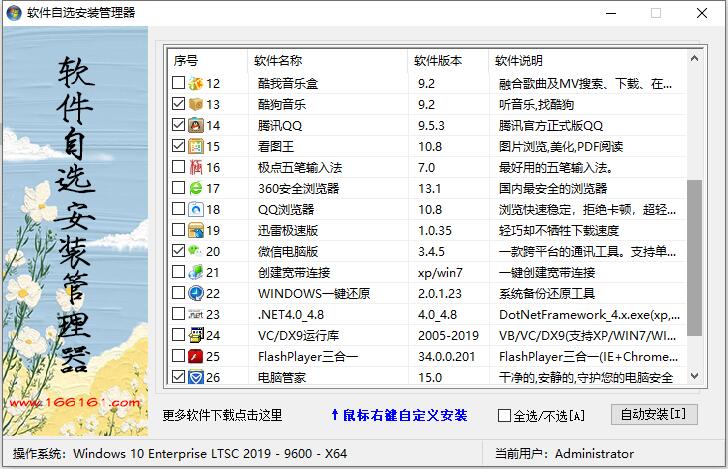728x469 pixels.
Task: Open the 更多软件下载点击这里 link
Action: pyautogui.click(x=222, y=415)
